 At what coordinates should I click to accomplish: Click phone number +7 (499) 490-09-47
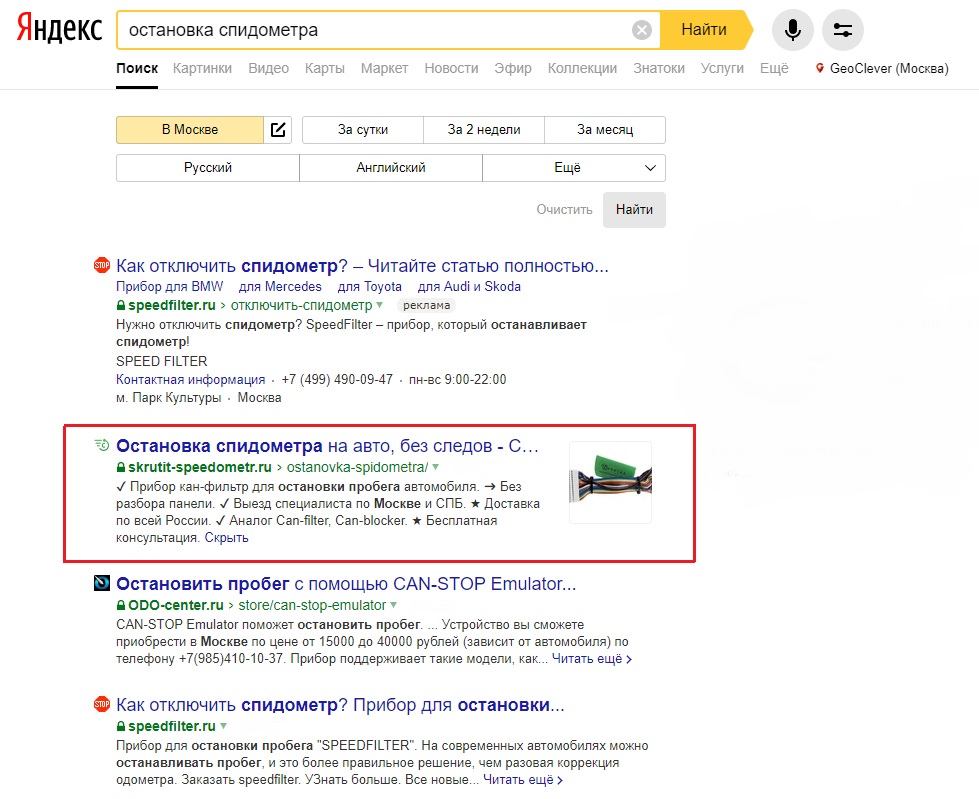(337, 380)
